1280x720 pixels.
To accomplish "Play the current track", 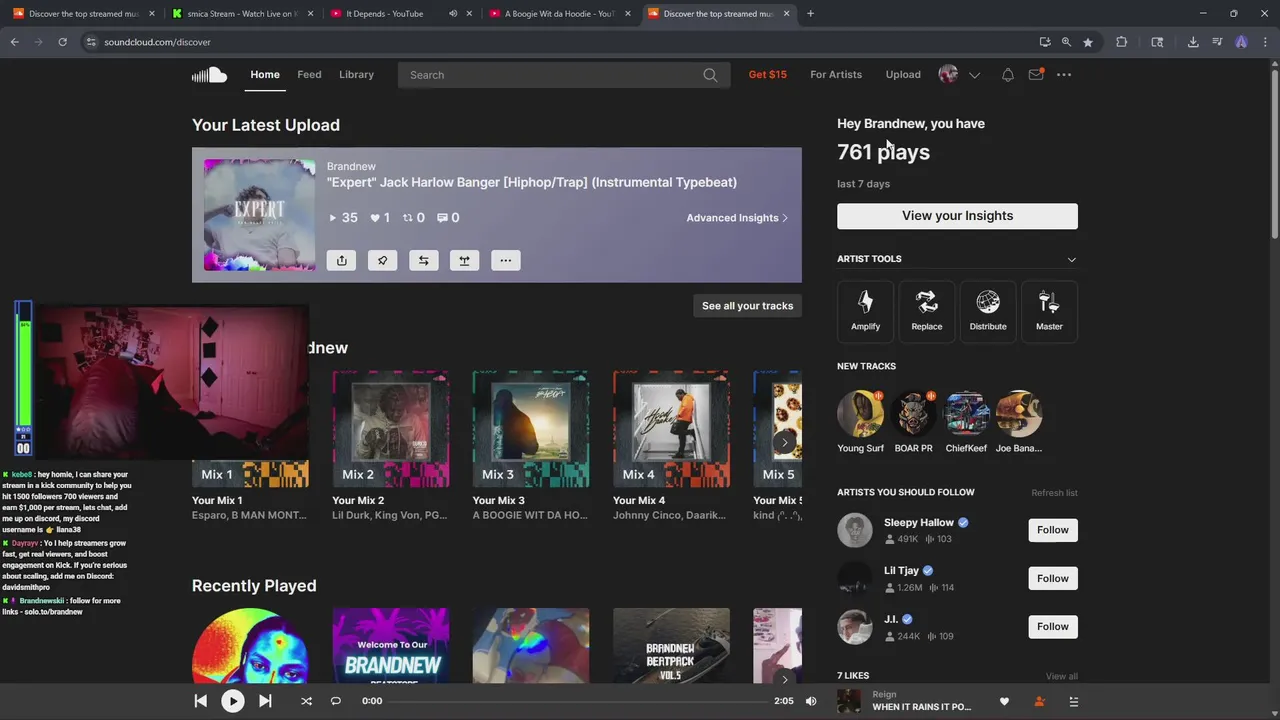I will pyautogui.click(x=232, y=701).
